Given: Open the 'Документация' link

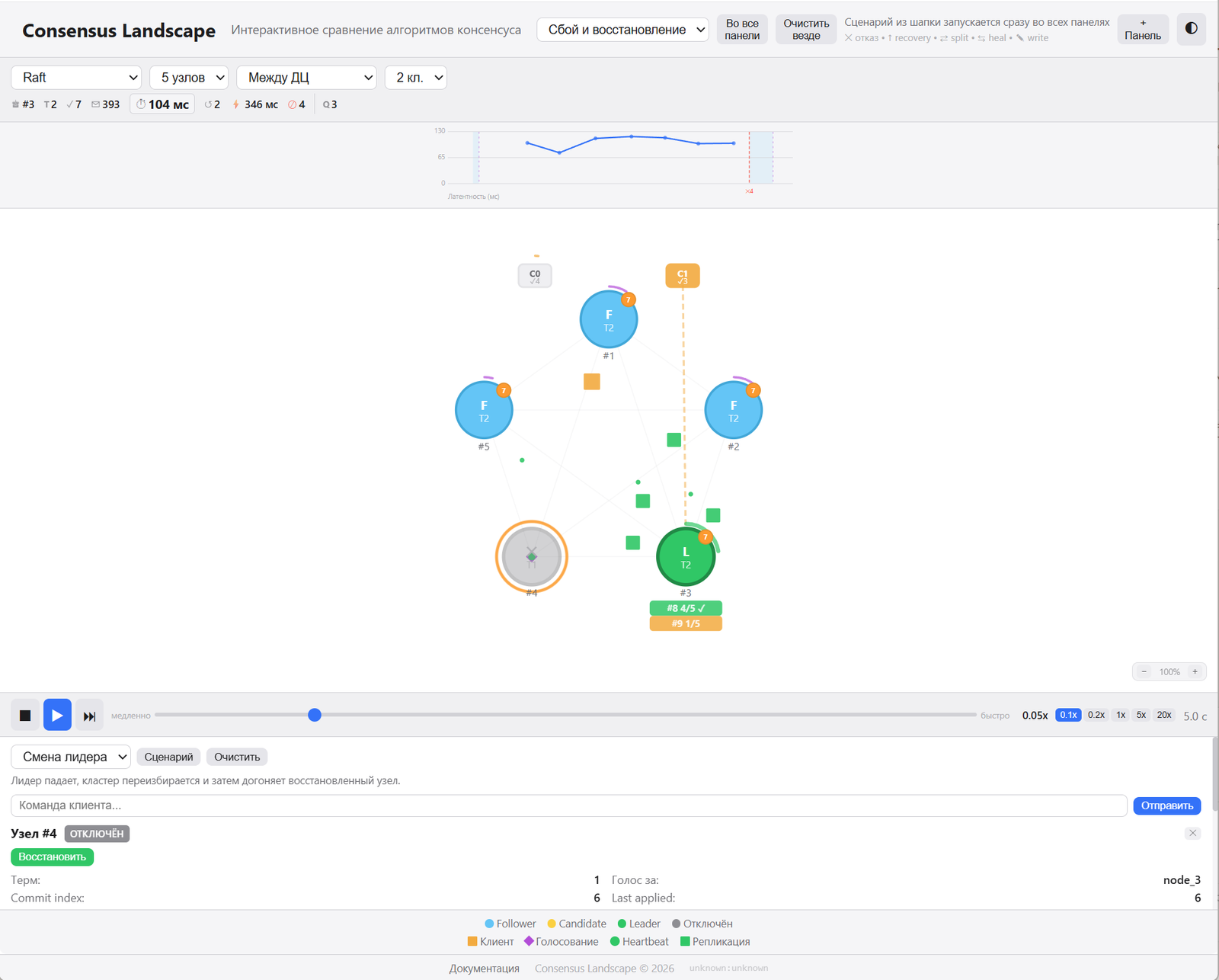Looking at the screenshot, I should point(485,968).
